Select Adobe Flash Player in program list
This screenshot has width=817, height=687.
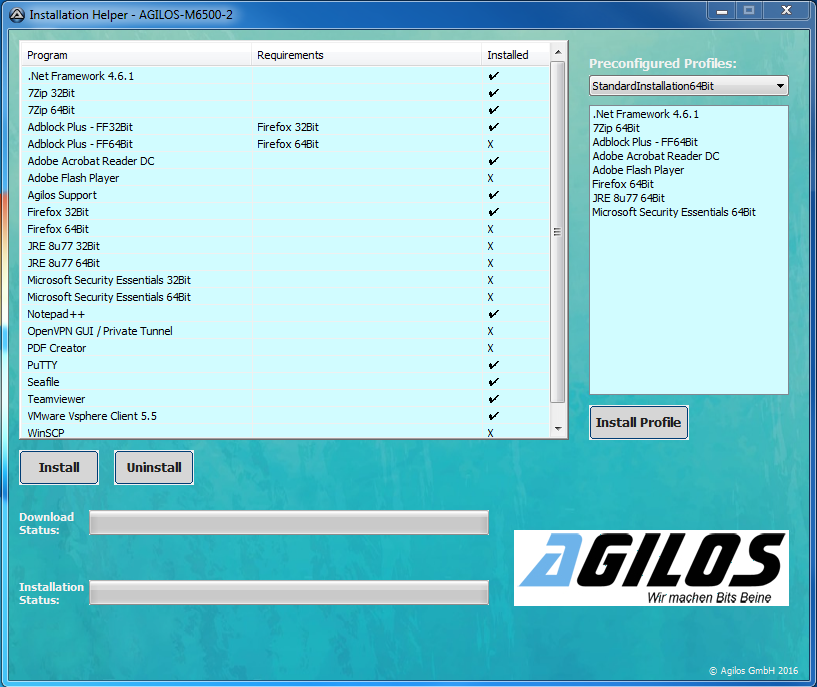(x=285, y=178)
